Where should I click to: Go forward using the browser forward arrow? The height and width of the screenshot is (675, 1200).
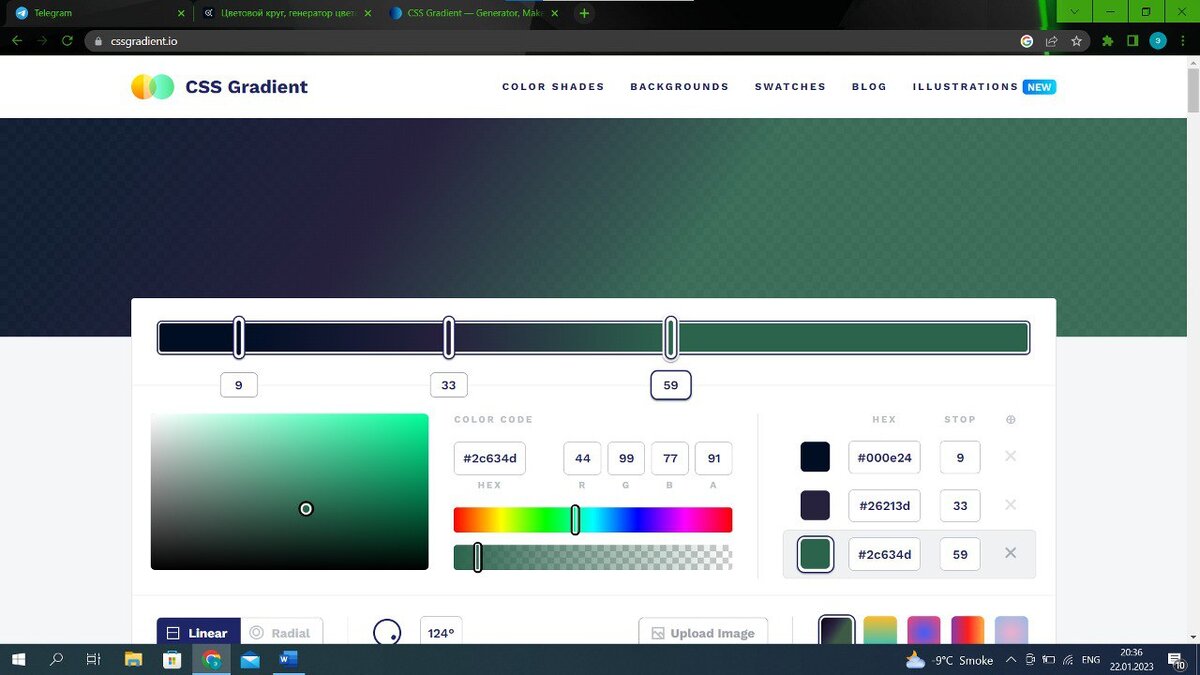[x=42, y=41]
